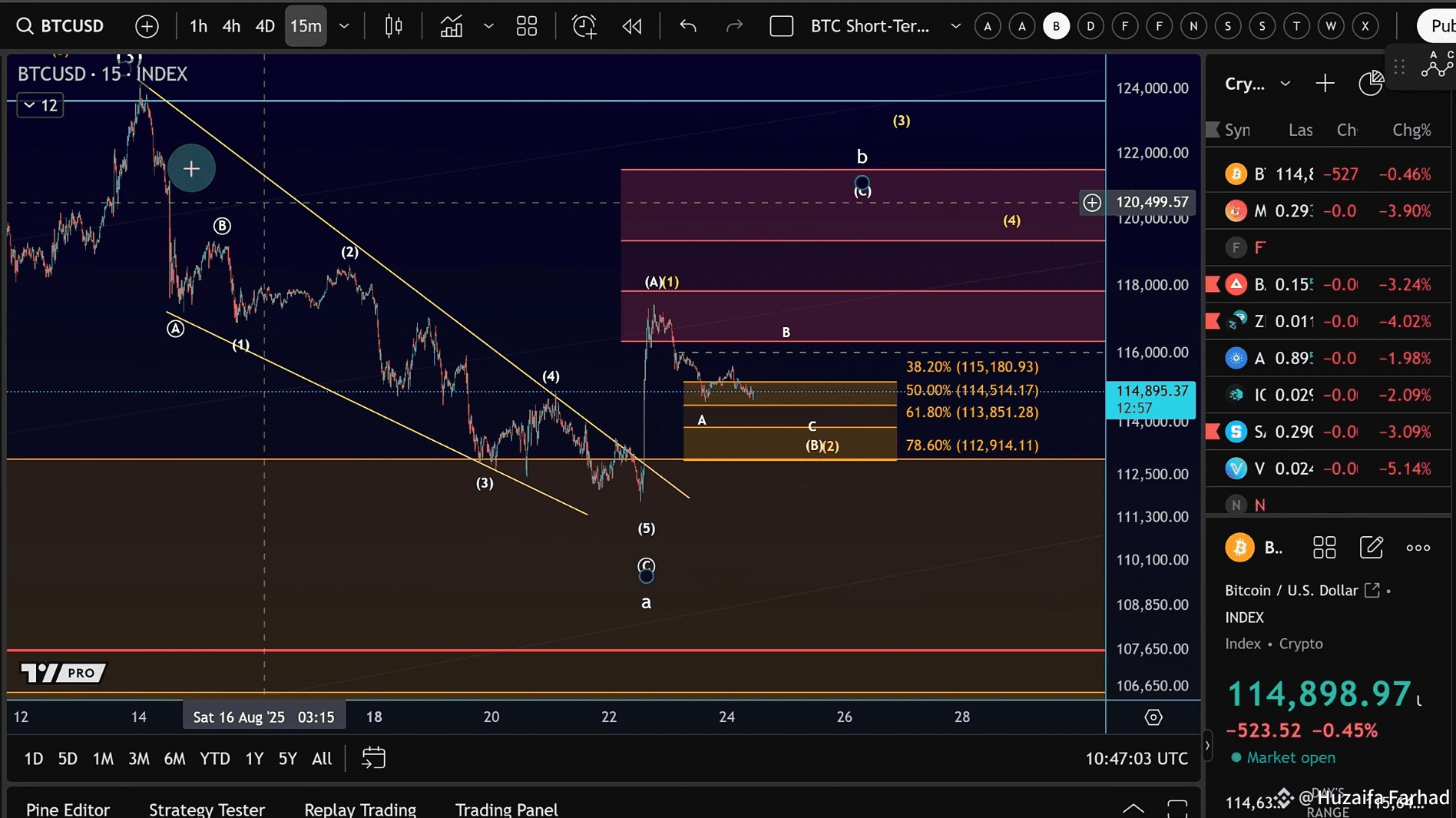1456x818 pixels.
Task: Expand the layout name dropdown arrow
Action: [955, 26]
